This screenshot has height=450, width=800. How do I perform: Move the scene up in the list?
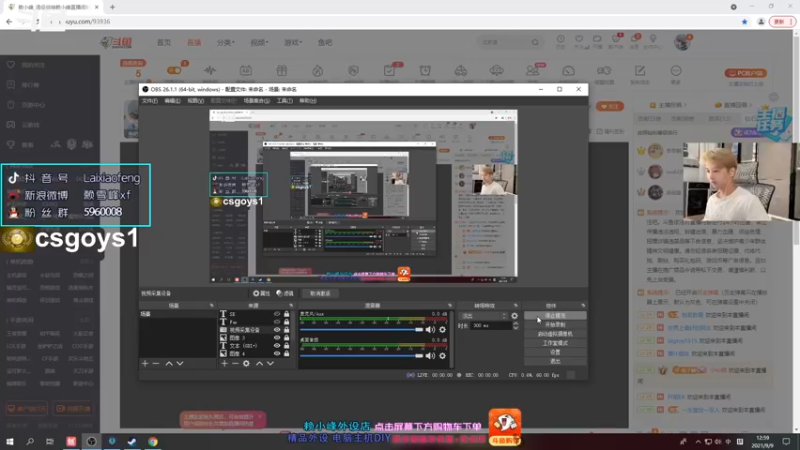tap(169, 363)
